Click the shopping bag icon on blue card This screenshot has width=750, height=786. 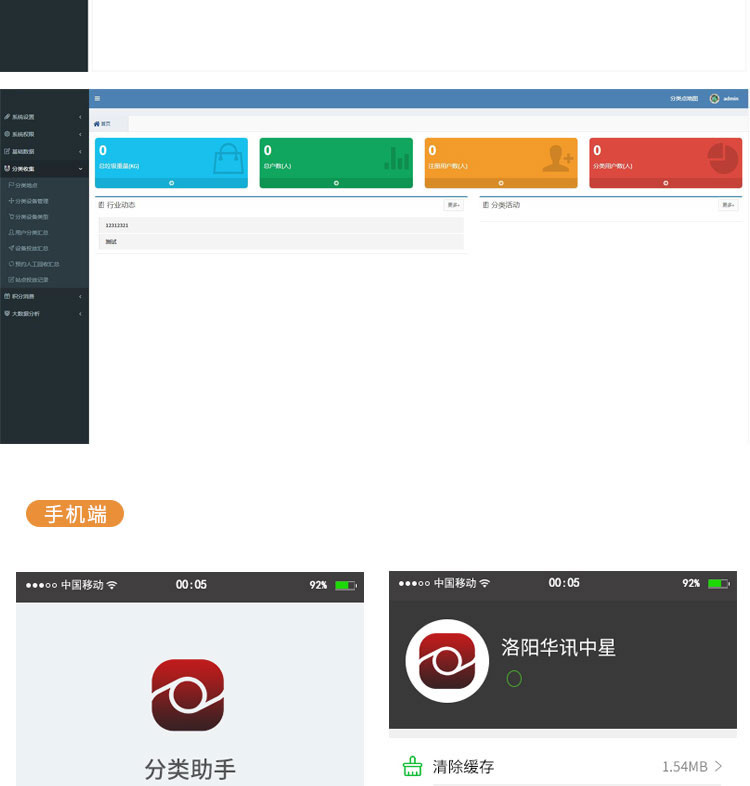coord(228,158)
